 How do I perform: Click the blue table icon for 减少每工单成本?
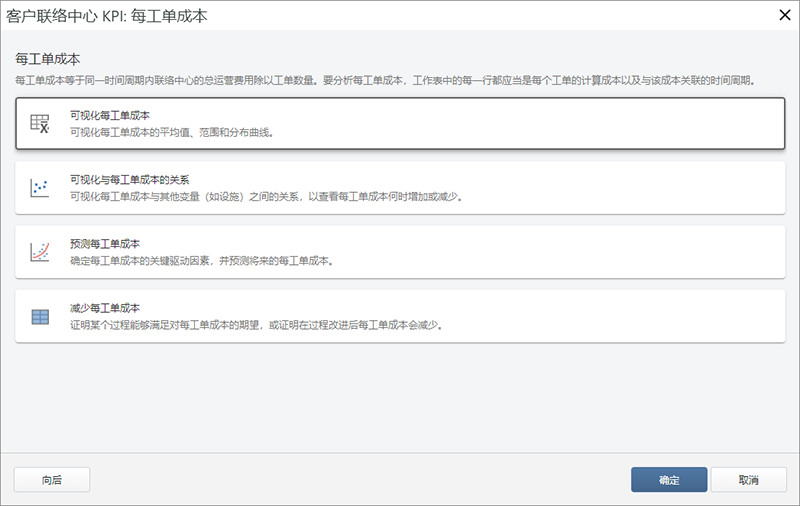(40, 317)
